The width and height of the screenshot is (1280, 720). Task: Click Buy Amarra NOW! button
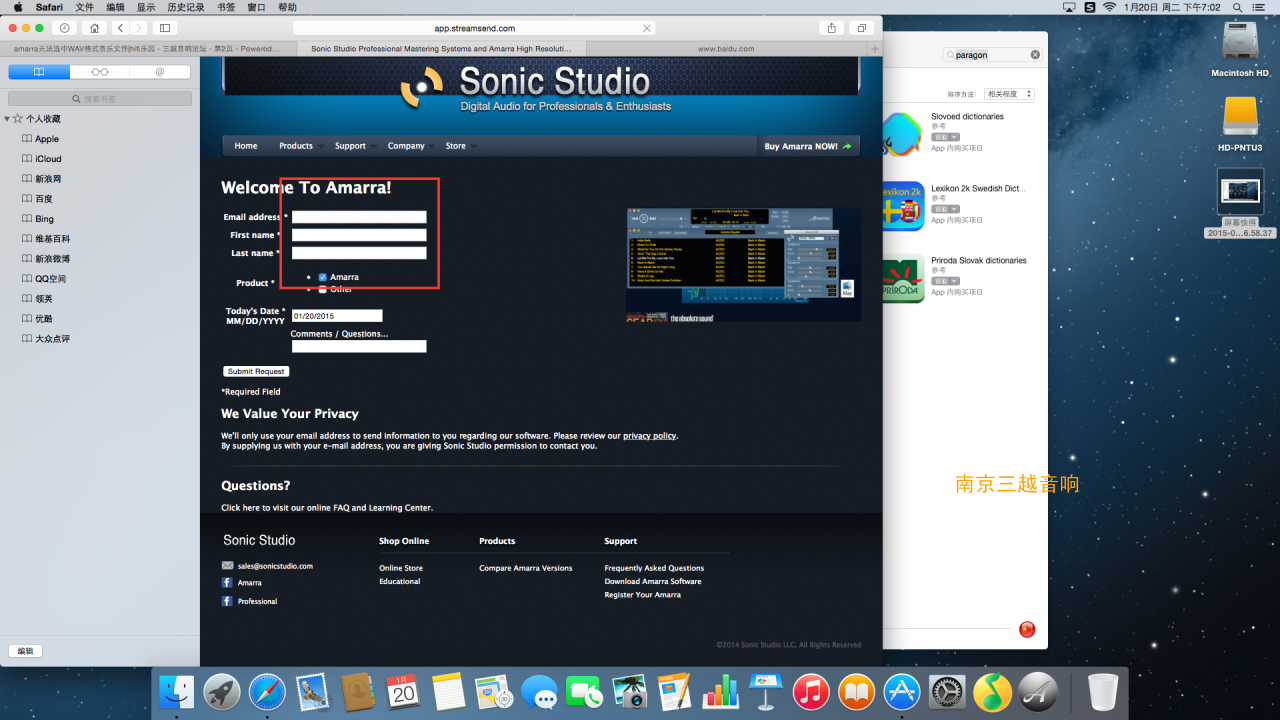tap(808, 146)
